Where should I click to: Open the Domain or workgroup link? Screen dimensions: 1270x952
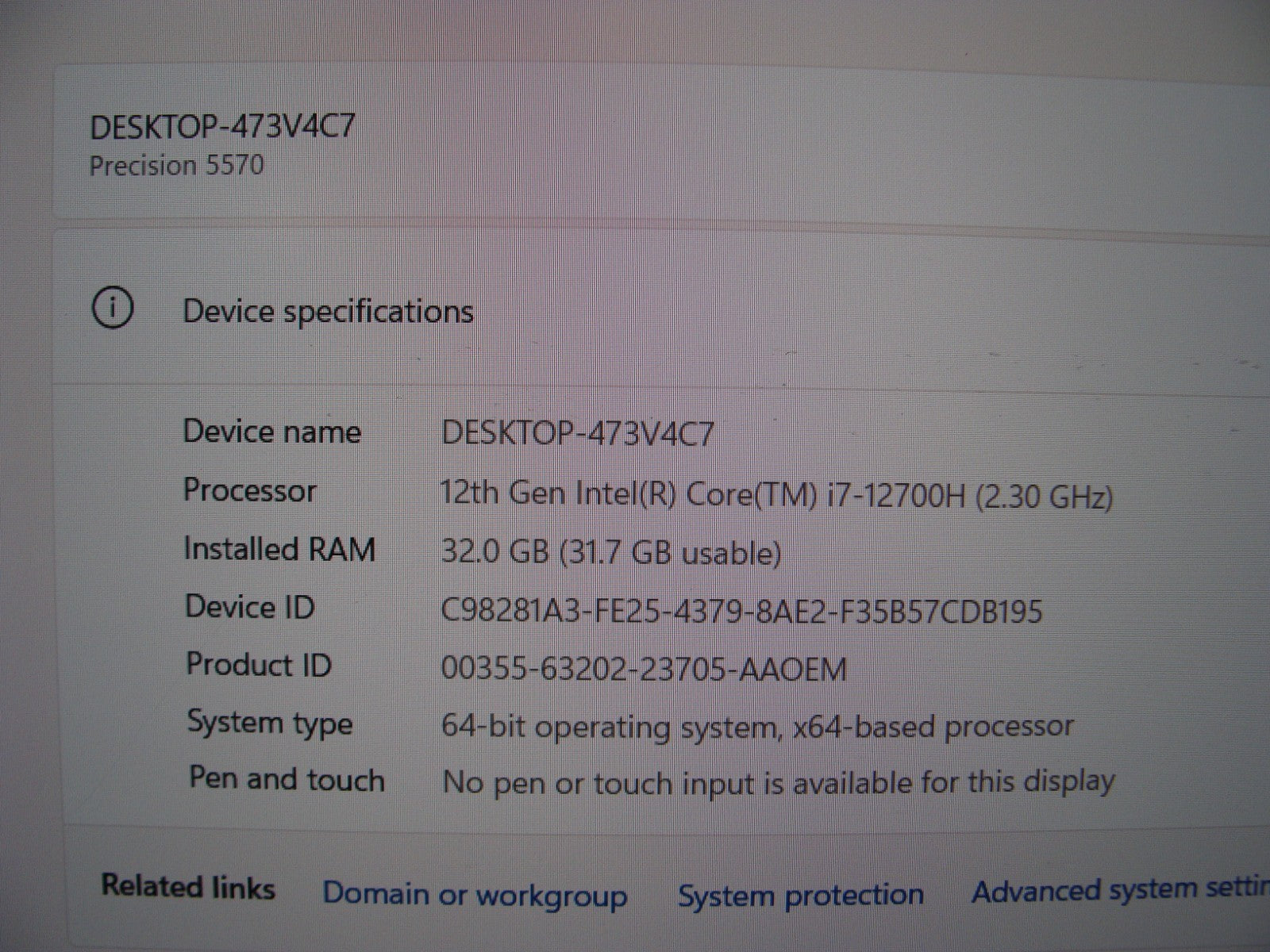pyautogui.click(x=474, y=895)
